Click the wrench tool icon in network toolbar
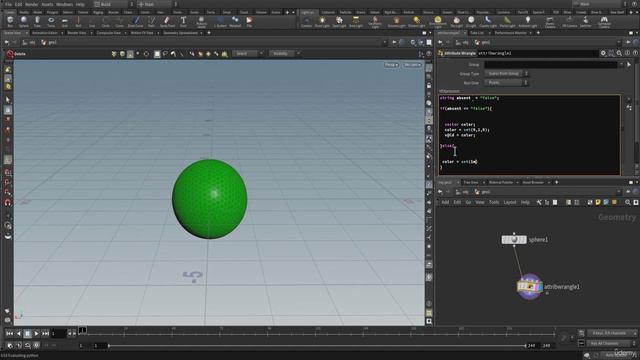 tap(539, 202)
